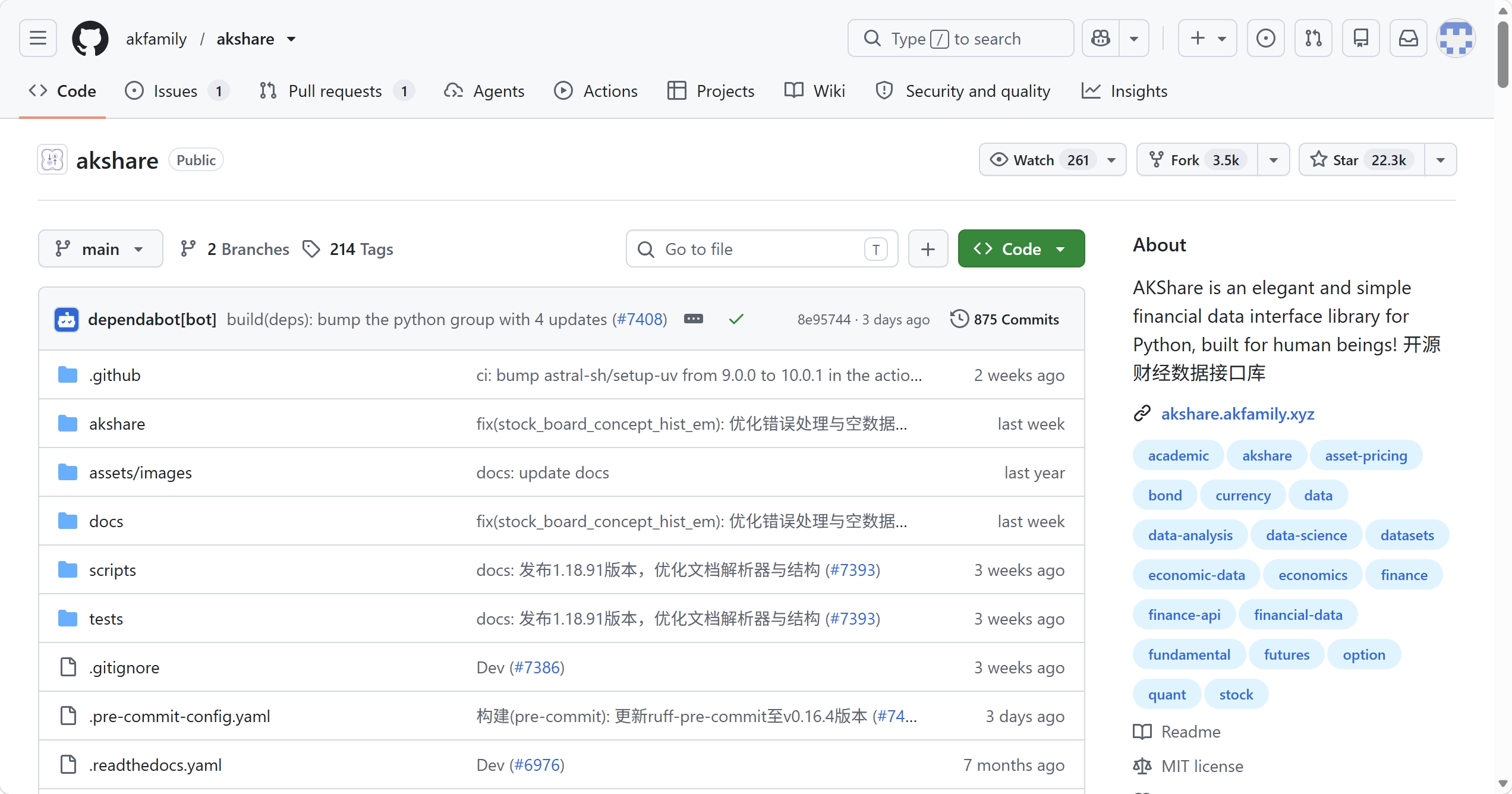This screenshot has height=794, width=1512.
Task: Open the green Code dropdown
Action: pyautogui.click(x=1021, y=249)
